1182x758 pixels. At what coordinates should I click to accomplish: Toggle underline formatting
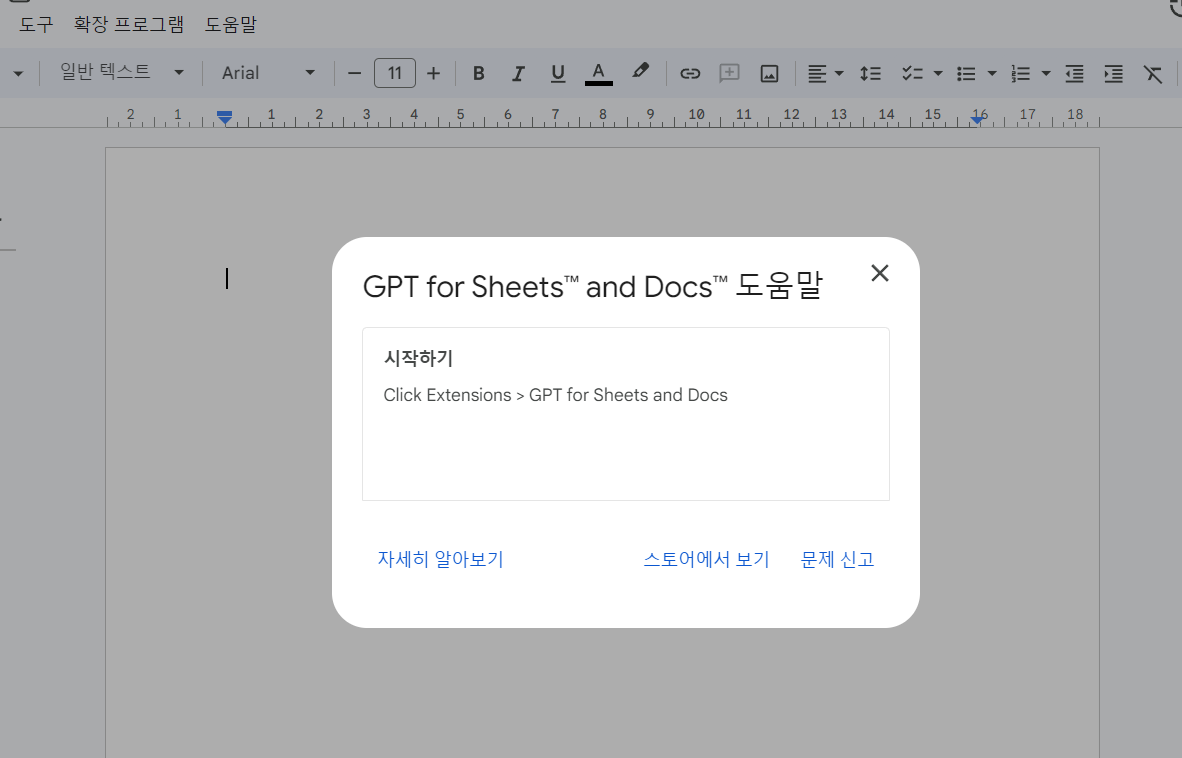coord(558,73)
